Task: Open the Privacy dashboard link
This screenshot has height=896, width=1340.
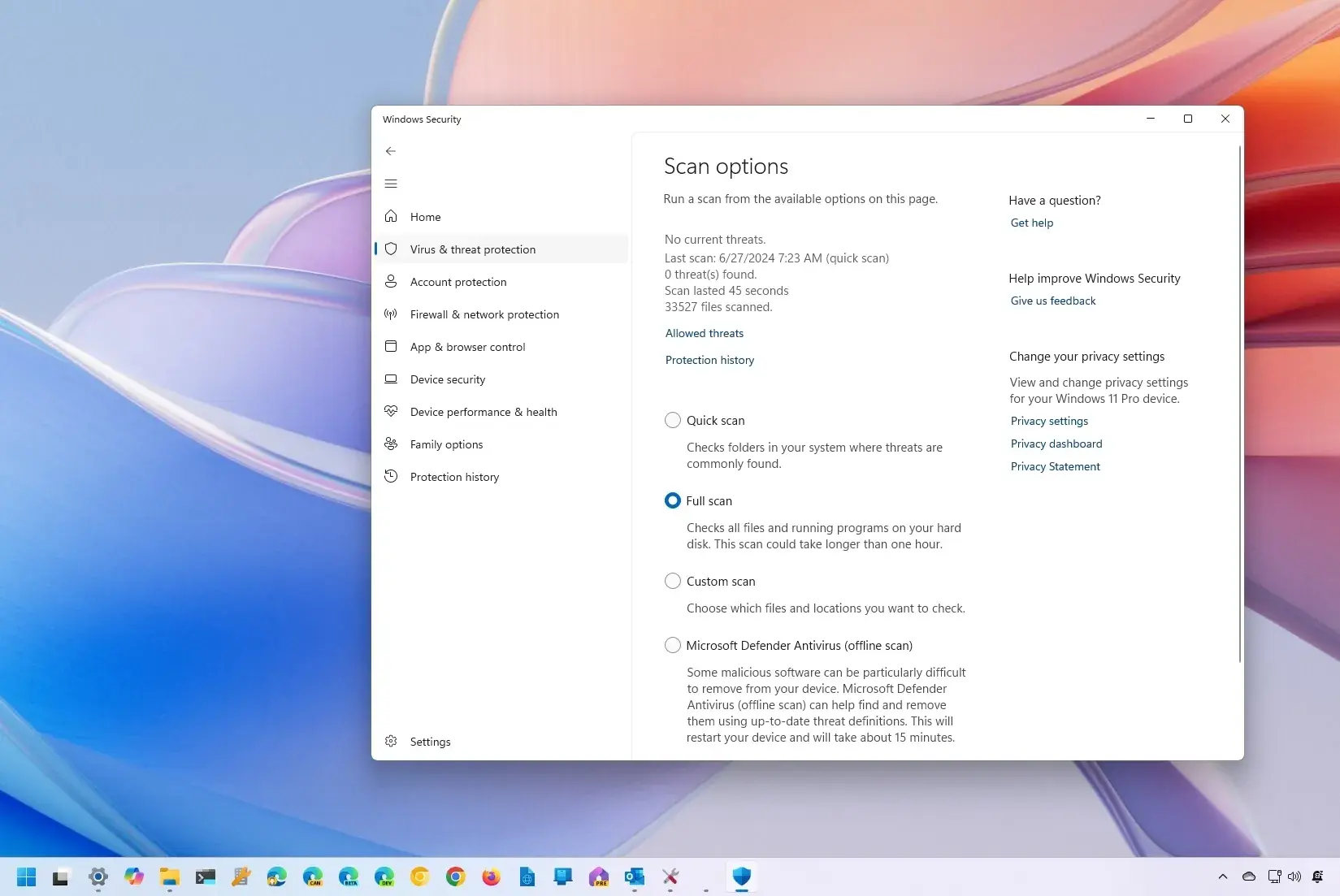Action: point(1056,444)
